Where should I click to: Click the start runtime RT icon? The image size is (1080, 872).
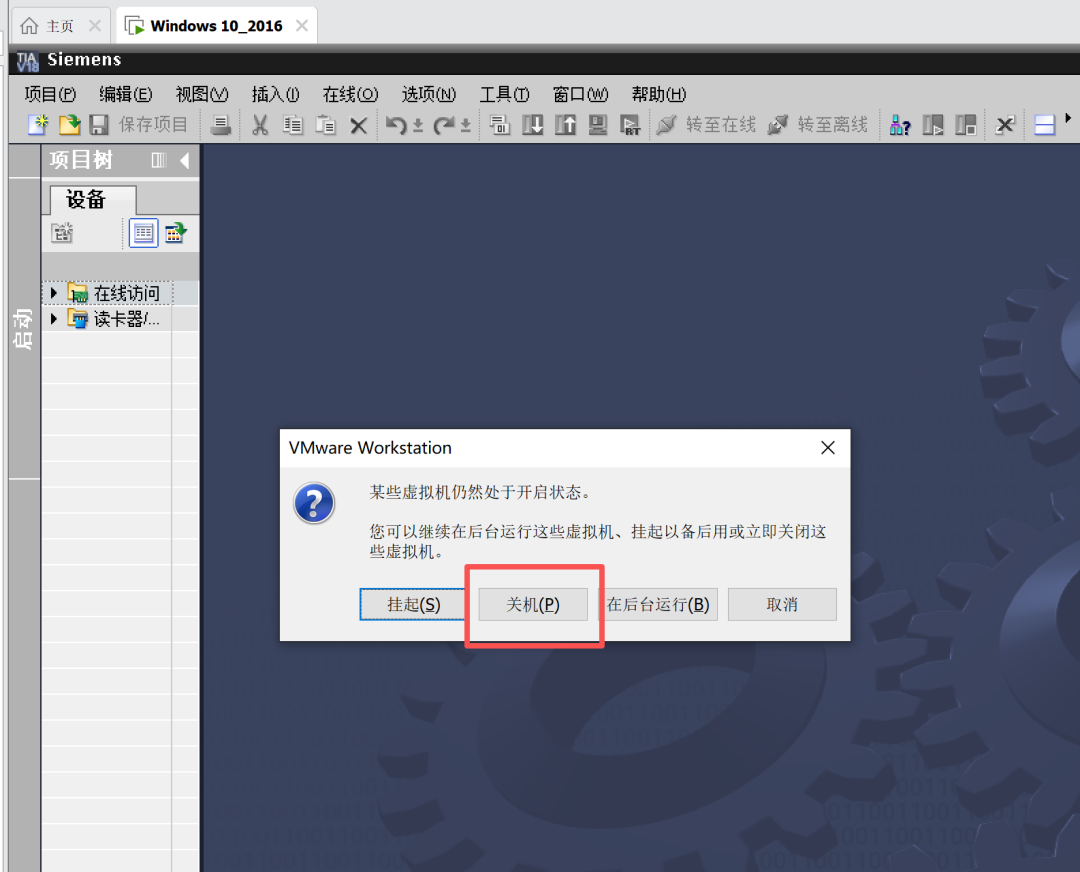(x=630, y=125)
